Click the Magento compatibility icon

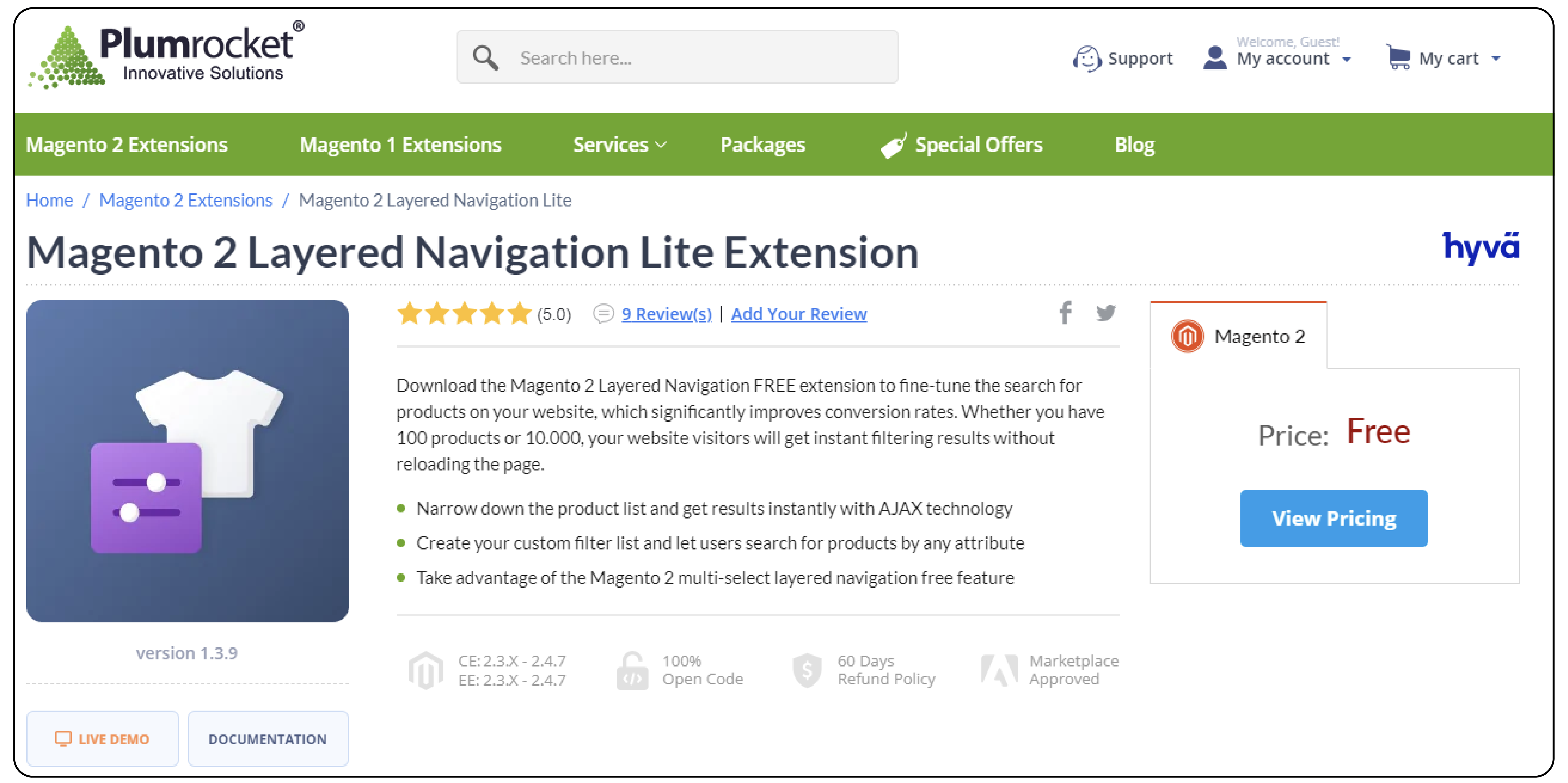click(x=426, y=670)
